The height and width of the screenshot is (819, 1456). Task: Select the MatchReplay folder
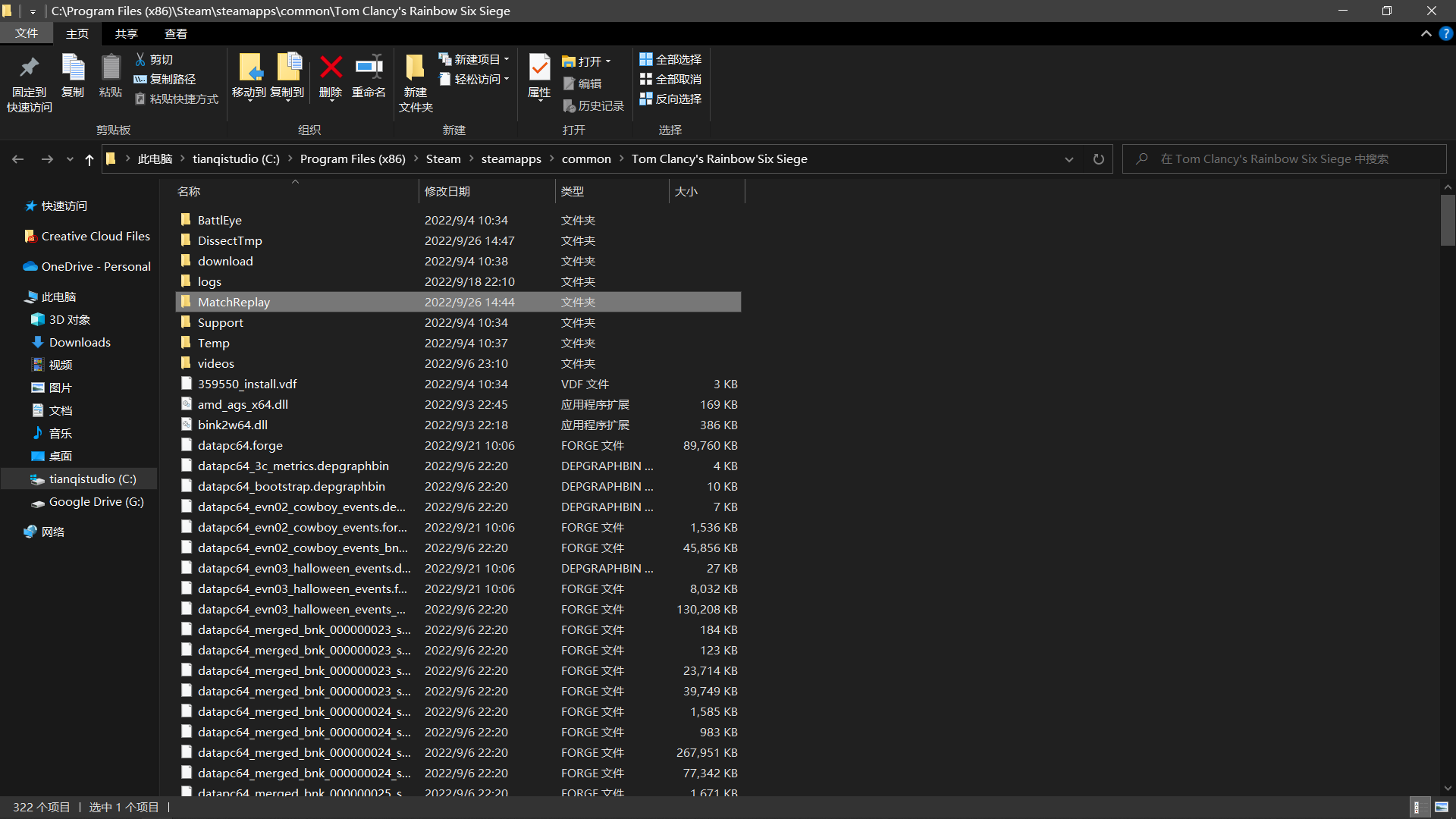pyautogui.click(x=458, y=302)
